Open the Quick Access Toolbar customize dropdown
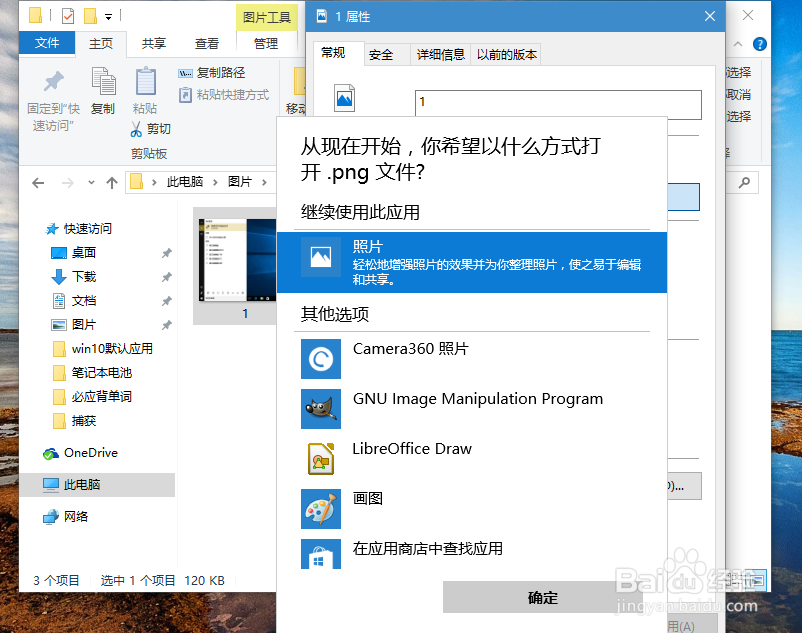 107,16
